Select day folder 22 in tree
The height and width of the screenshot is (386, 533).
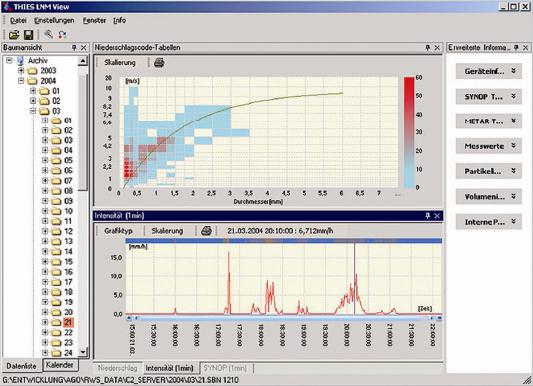pyautogui.click(x=68, y=332)
